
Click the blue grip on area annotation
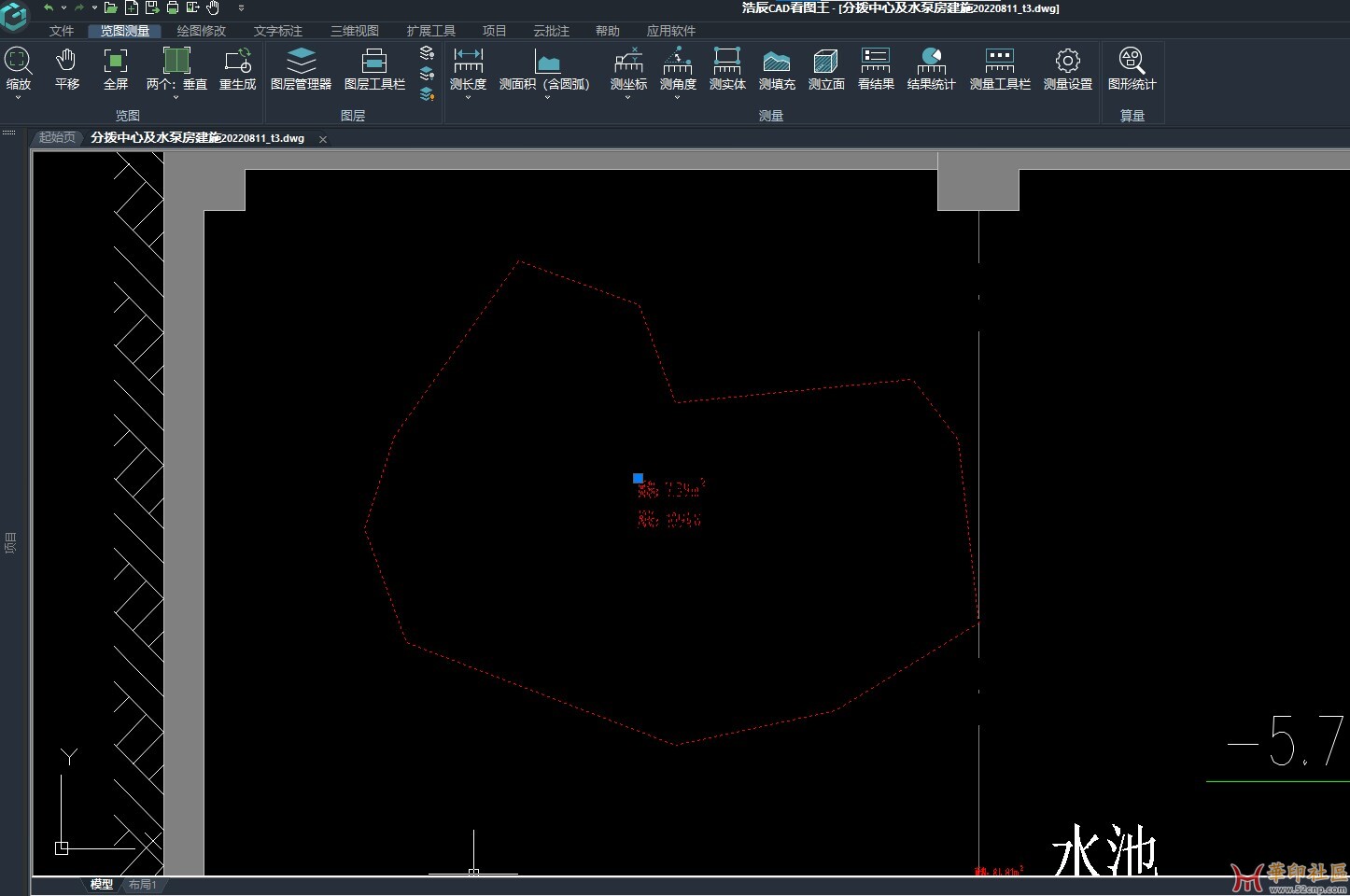638,478
